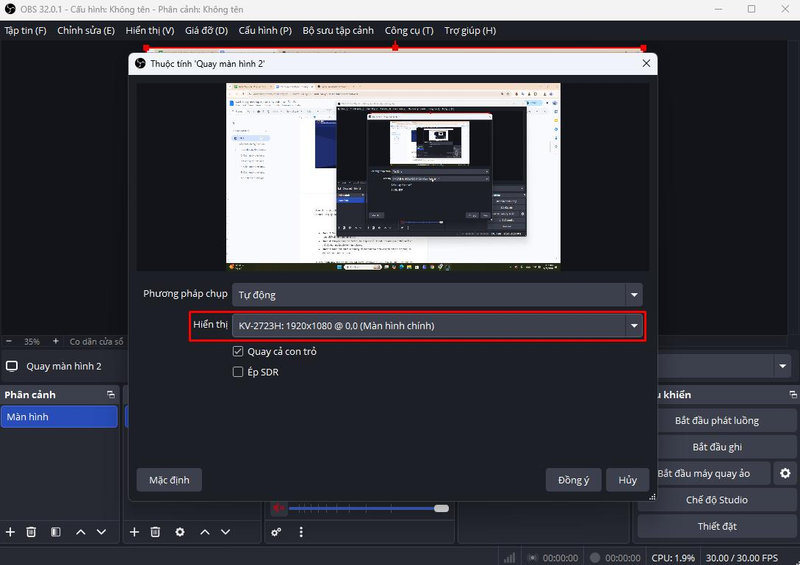Click Quay màn hình 2 source label
The image size is (800, 565).
[64, 366]
